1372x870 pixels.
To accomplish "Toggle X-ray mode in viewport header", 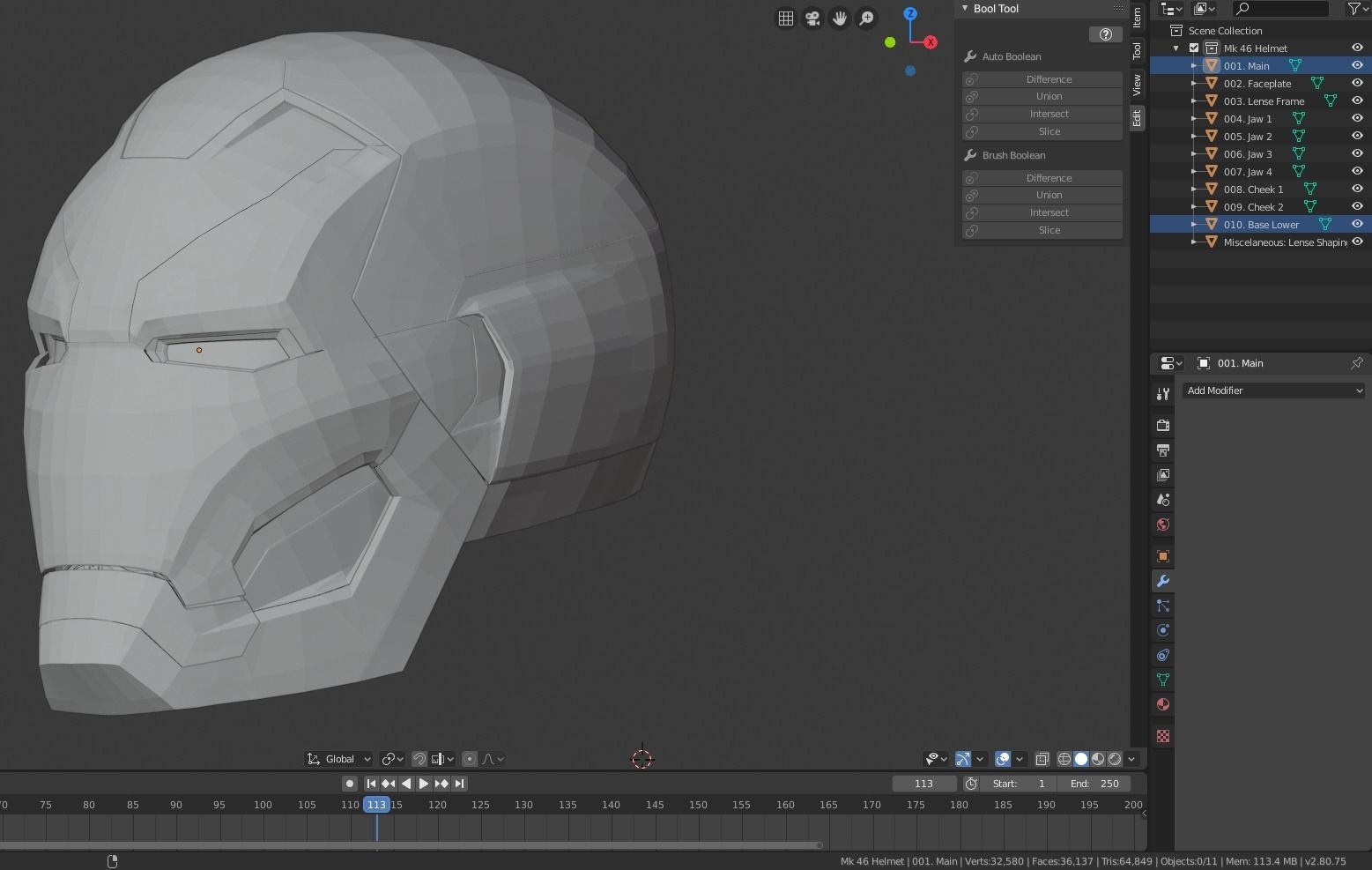I will pos(1042,759).
